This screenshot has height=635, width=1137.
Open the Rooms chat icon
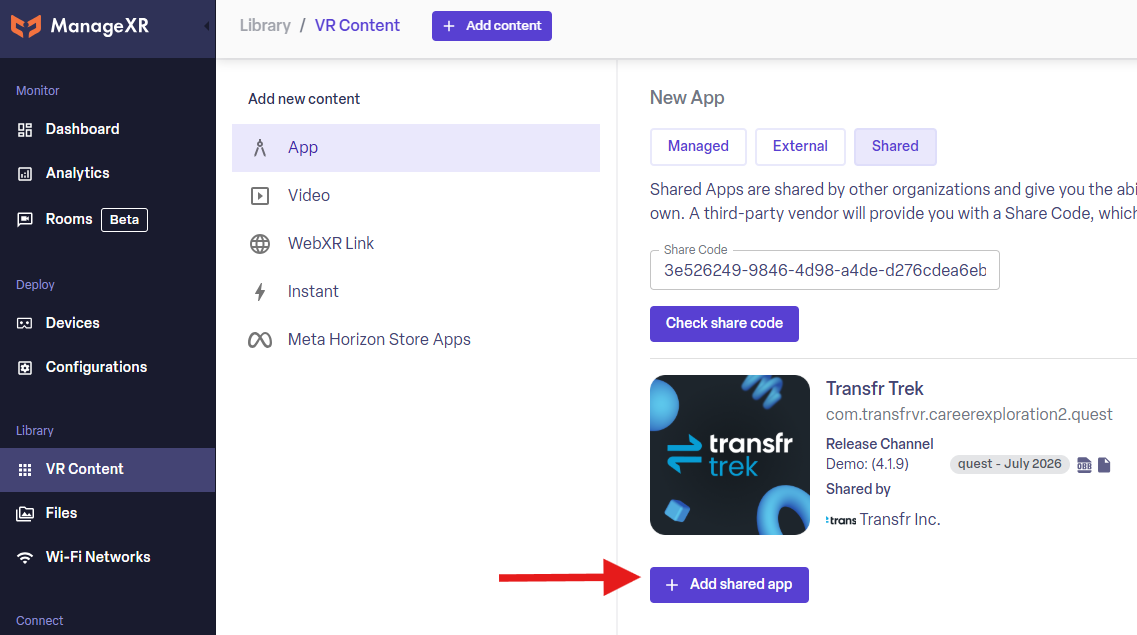click(x=25, y=220)
